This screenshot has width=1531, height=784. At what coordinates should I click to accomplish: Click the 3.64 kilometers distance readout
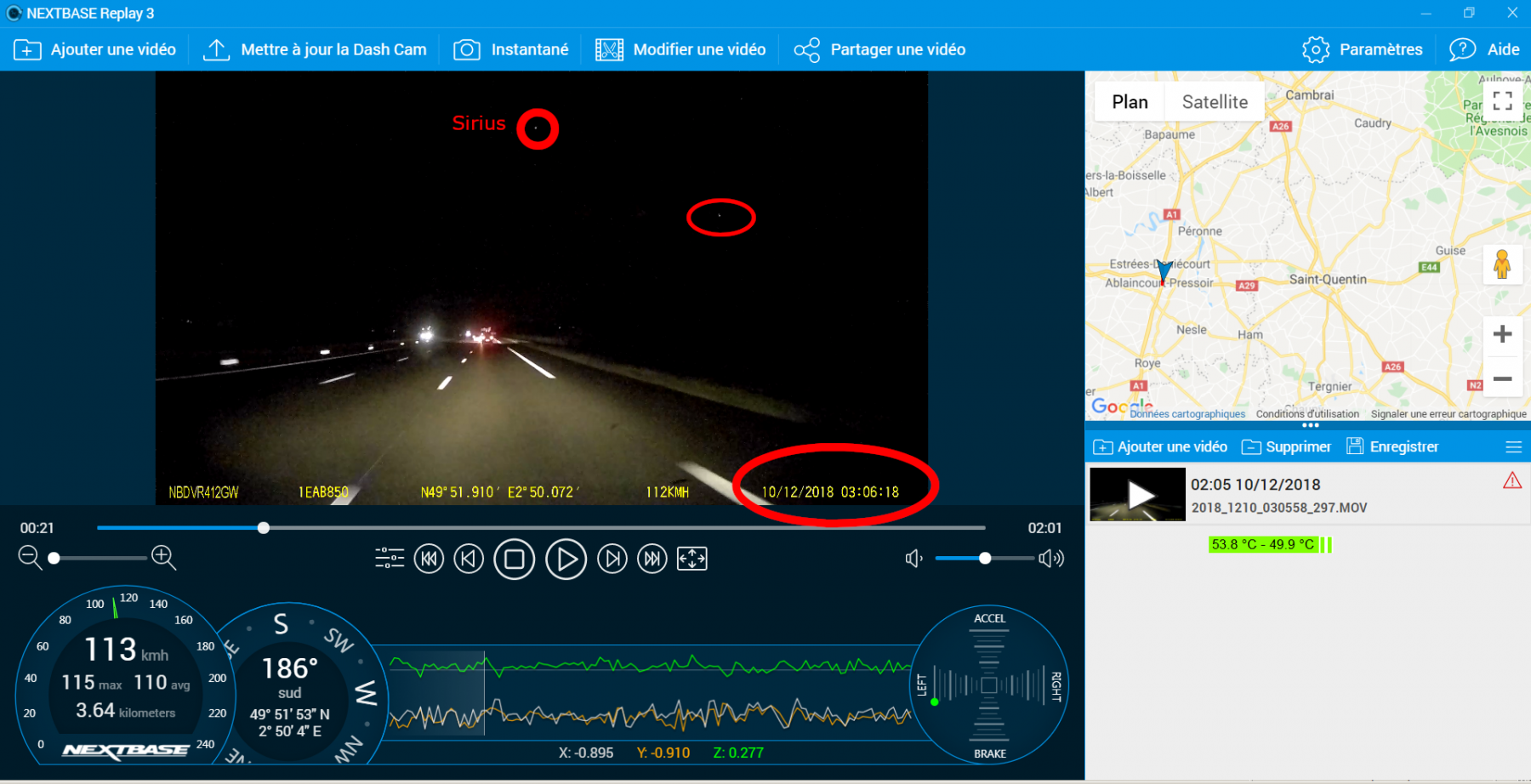point(125,711)
